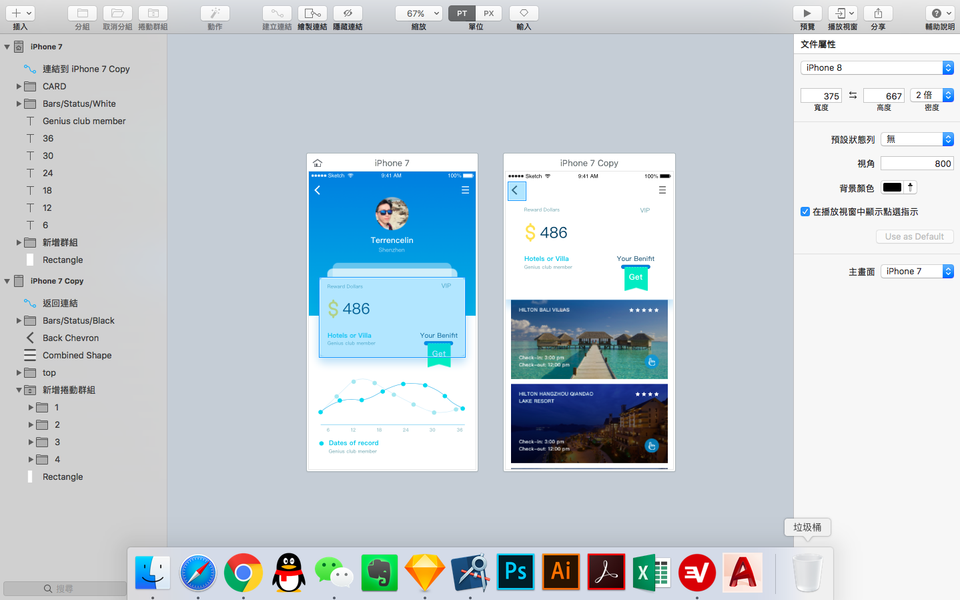This screenshot has width=960, height=600.
Task: Click back chevron in iPhone 7 Copy artboard
Action: click(x=516, y=190)
